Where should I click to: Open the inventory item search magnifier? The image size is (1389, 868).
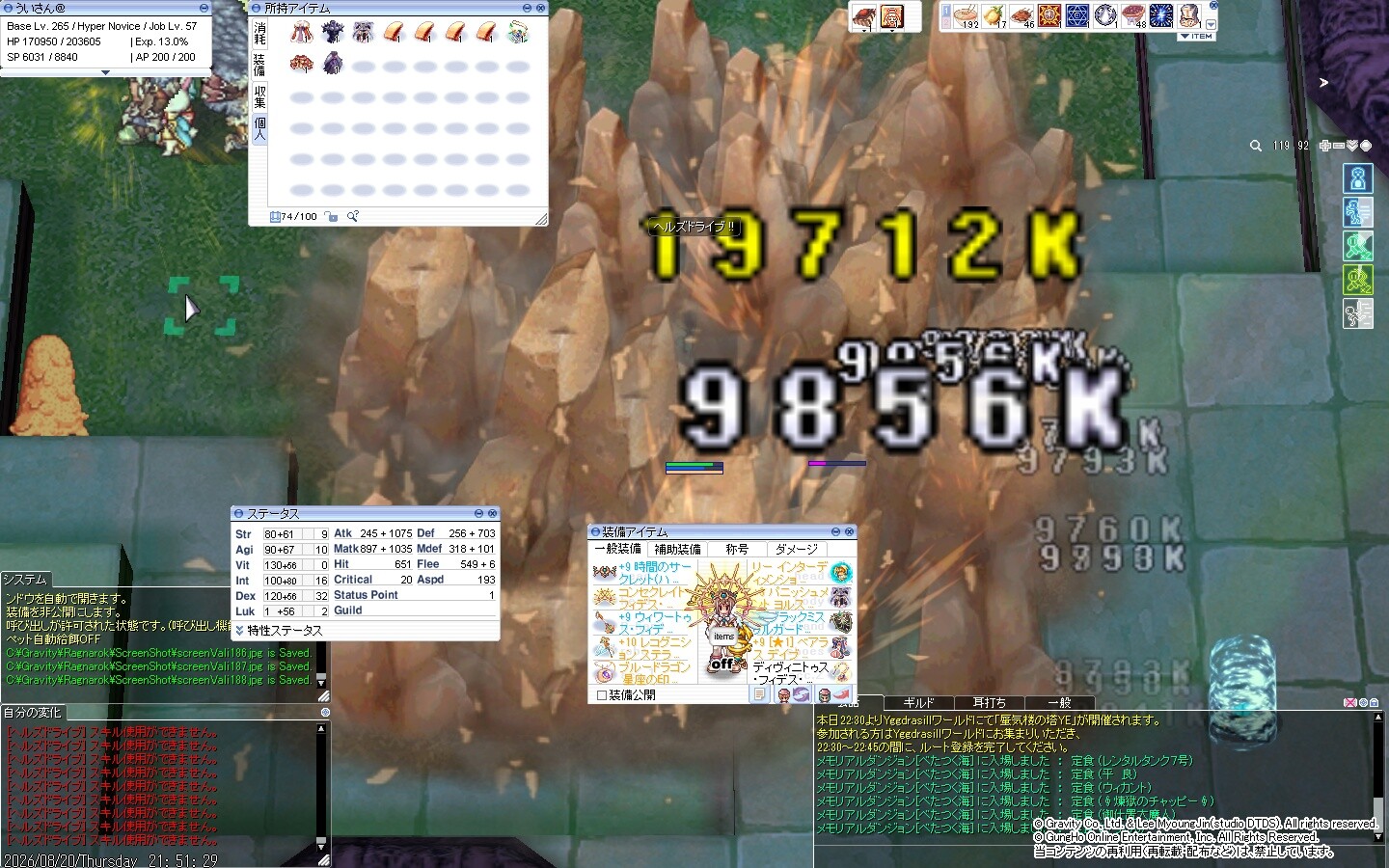click(353, 217)
